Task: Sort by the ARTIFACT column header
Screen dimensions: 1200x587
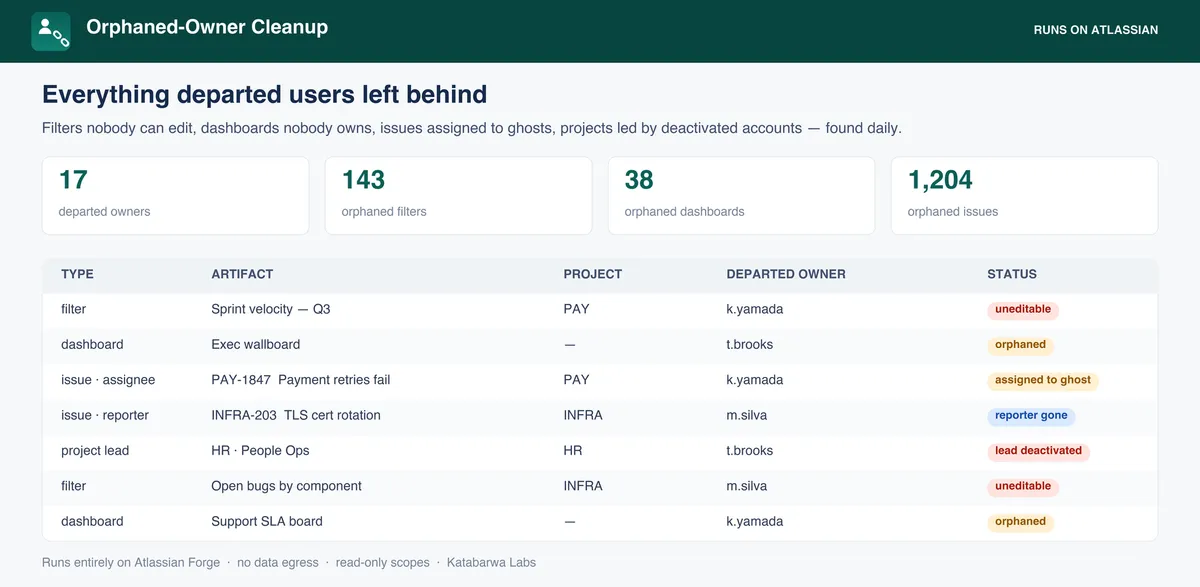Action: 242,274
